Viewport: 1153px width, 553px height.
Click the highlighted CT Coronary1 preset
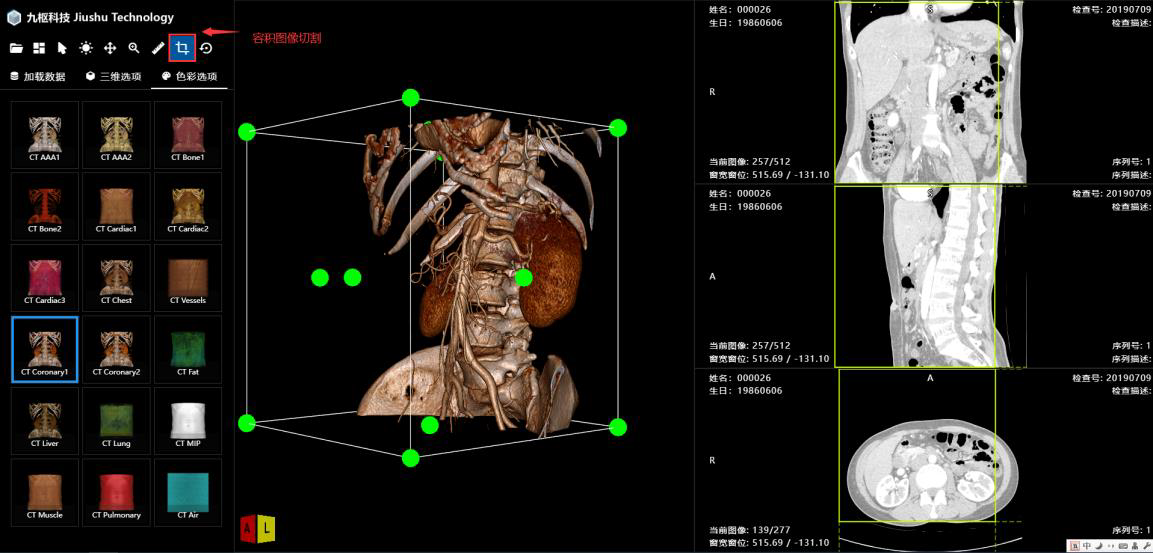(45, 349)
